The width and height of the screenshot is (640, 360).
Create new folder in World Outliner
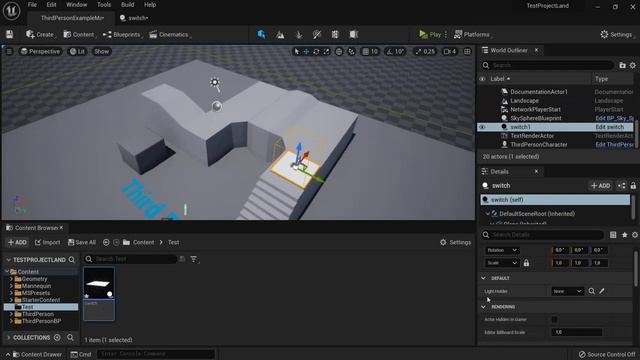coord(622,65)
